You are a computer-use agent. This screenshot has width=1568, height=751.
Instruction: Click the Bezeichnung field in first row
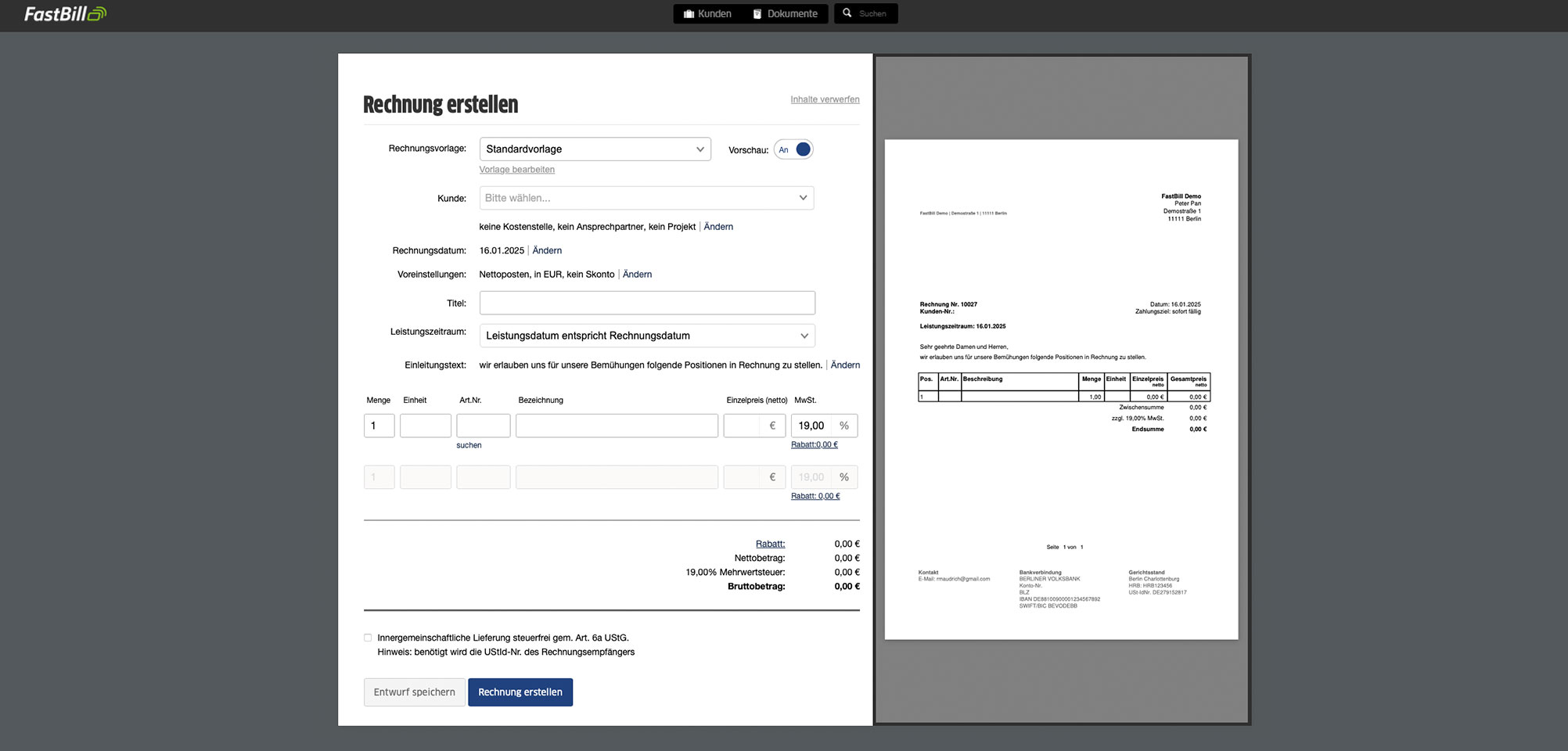[x=617, y=426]
